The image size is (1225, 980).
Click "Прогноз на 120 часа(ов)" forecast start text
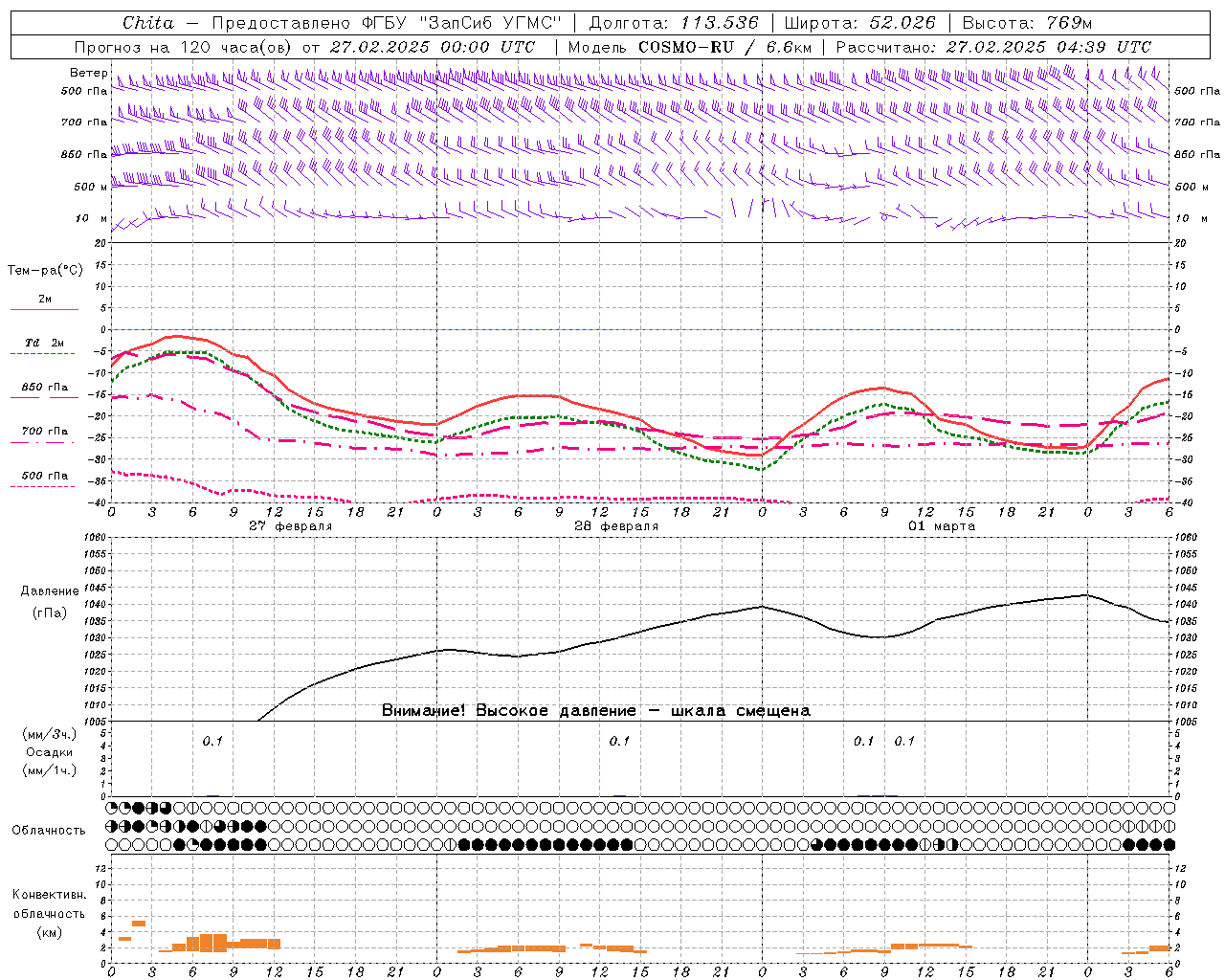coord(185,47)
